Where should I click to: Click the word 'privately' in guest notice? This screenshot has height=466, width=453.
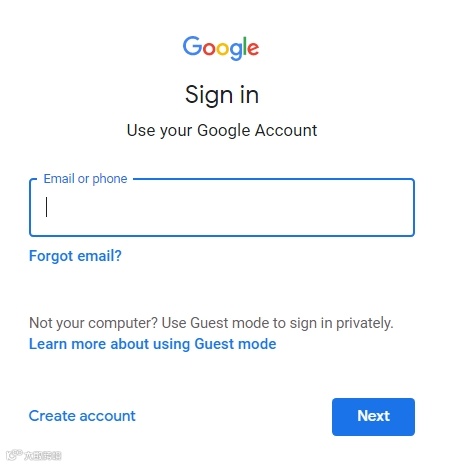(363, 323)
